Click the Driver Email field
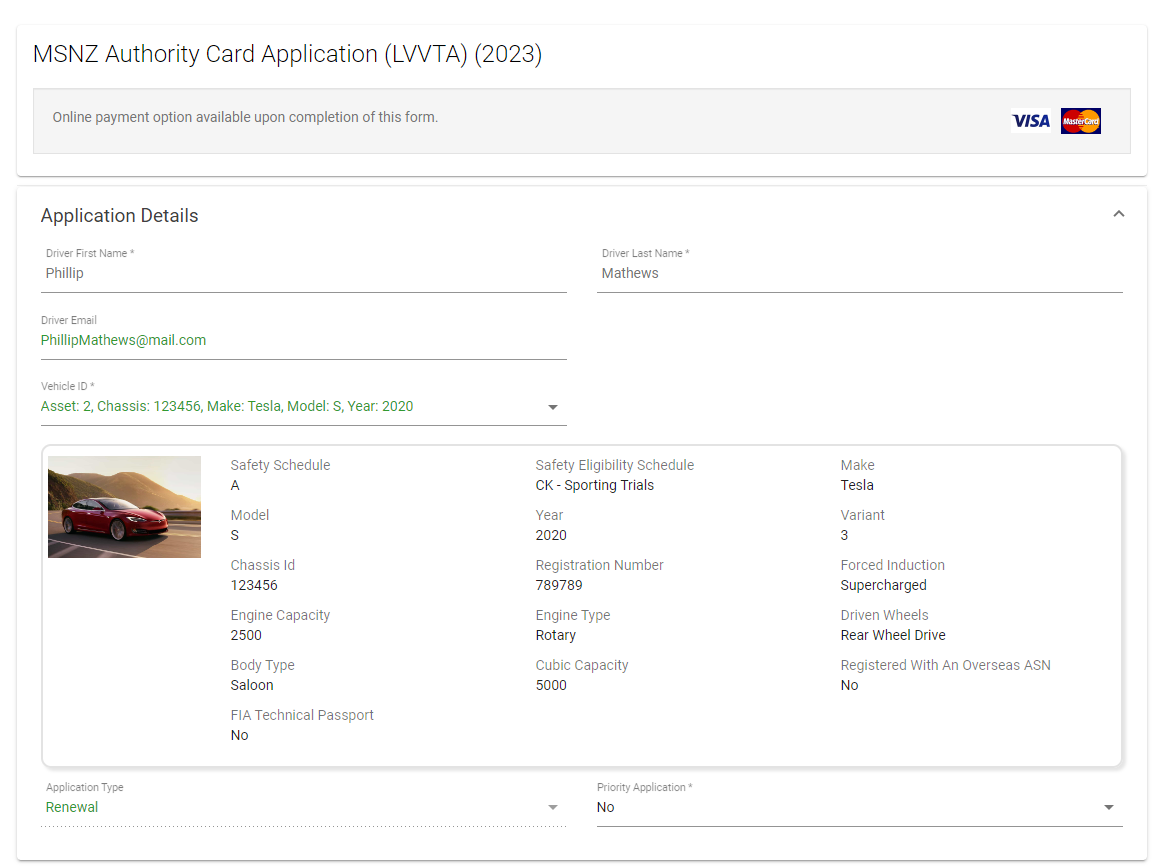The image size is (1165, 868). point(304,340)
